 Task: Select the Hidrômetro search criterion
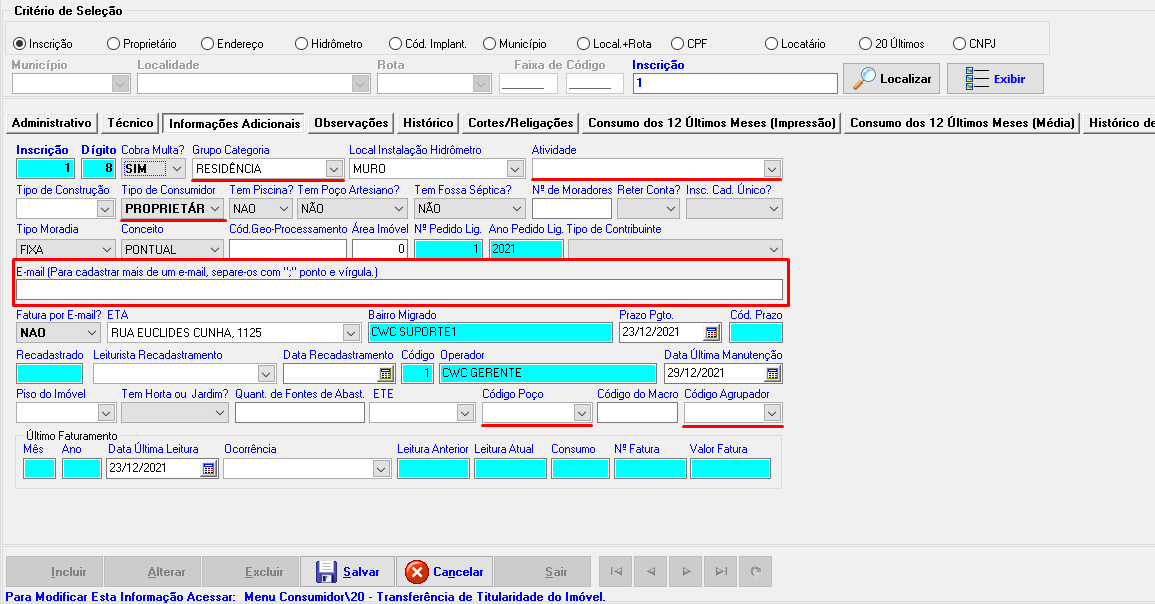coord(302,44)
